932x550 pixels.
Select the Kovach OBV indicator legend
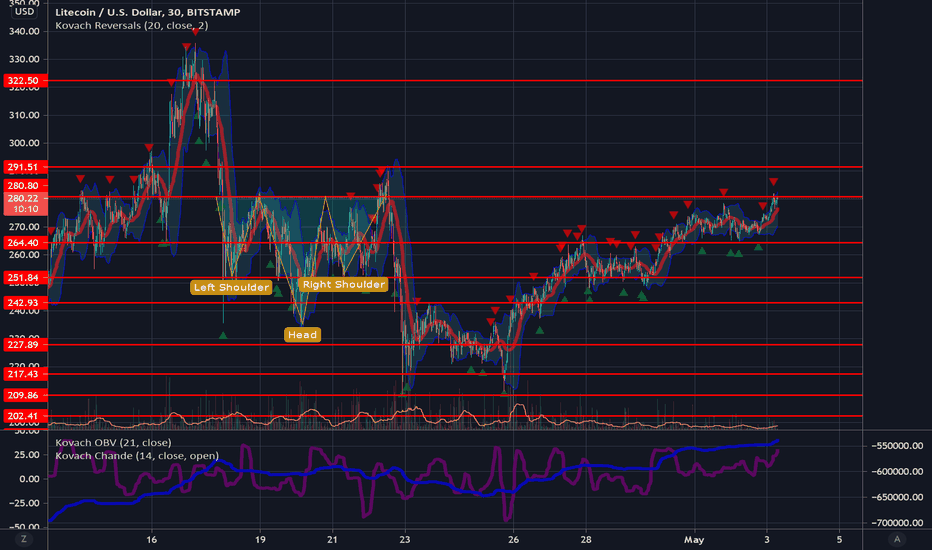point(113,442)
